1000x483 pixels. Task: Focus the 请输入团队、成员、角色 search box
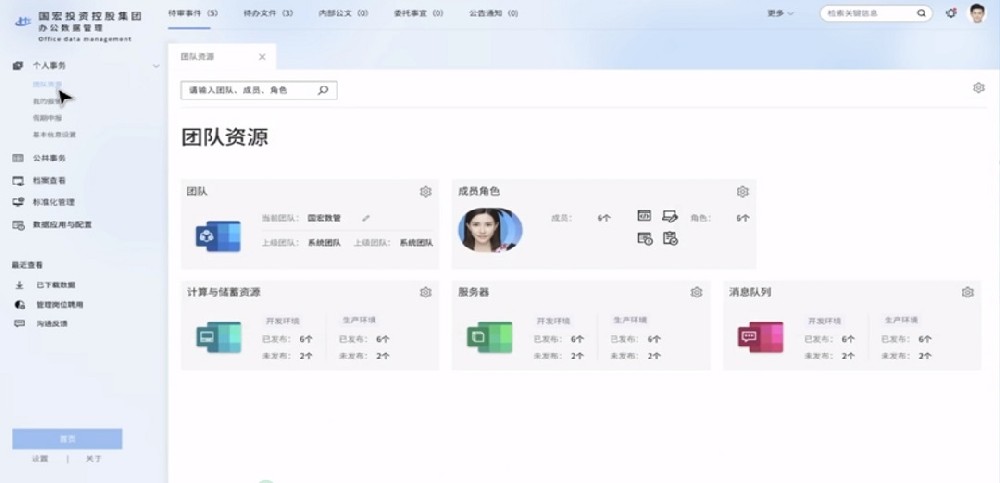coord(259,91)
